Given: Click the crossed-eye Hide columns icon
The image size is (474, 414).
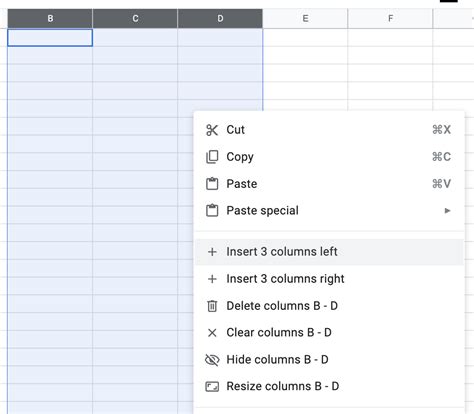Looking at the screenshot, I should click(212, 360).
